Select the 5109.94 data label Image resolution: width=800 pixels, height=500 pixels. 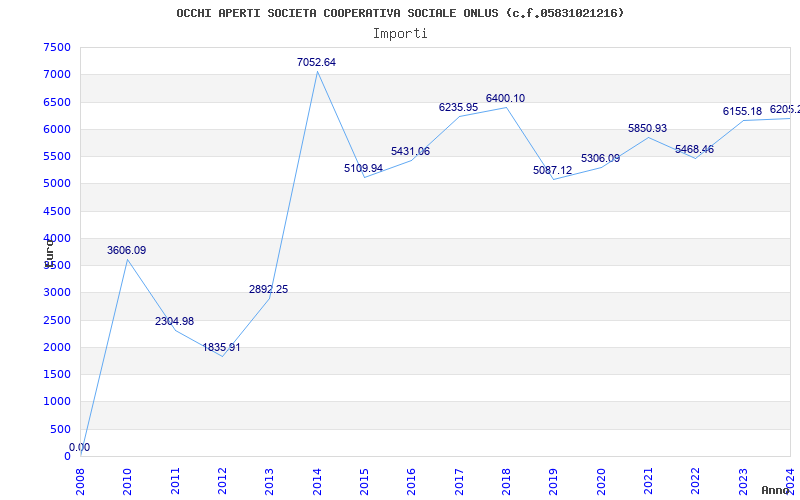(x=363, y=168)
